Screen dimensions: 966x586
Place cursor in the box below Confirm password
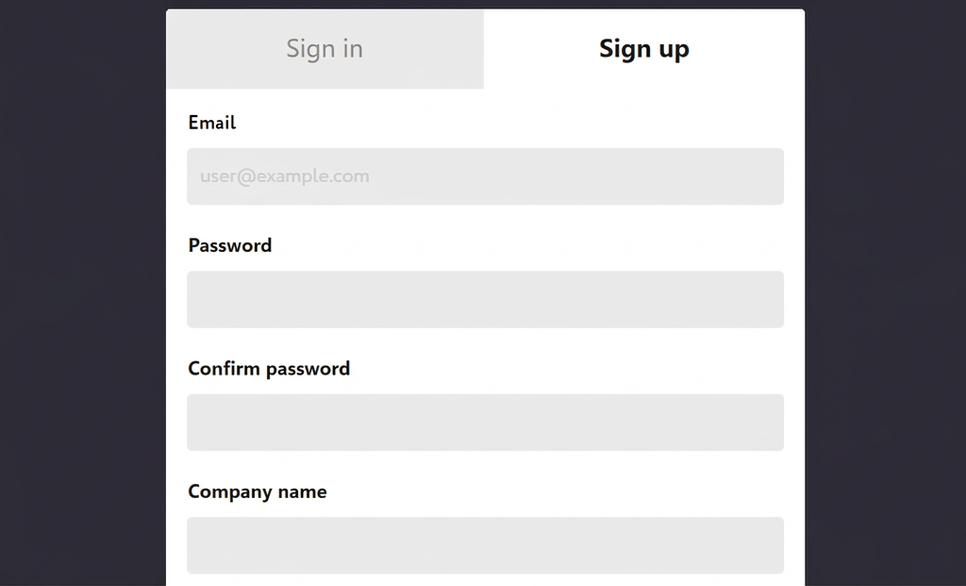[x=485, y=423]
